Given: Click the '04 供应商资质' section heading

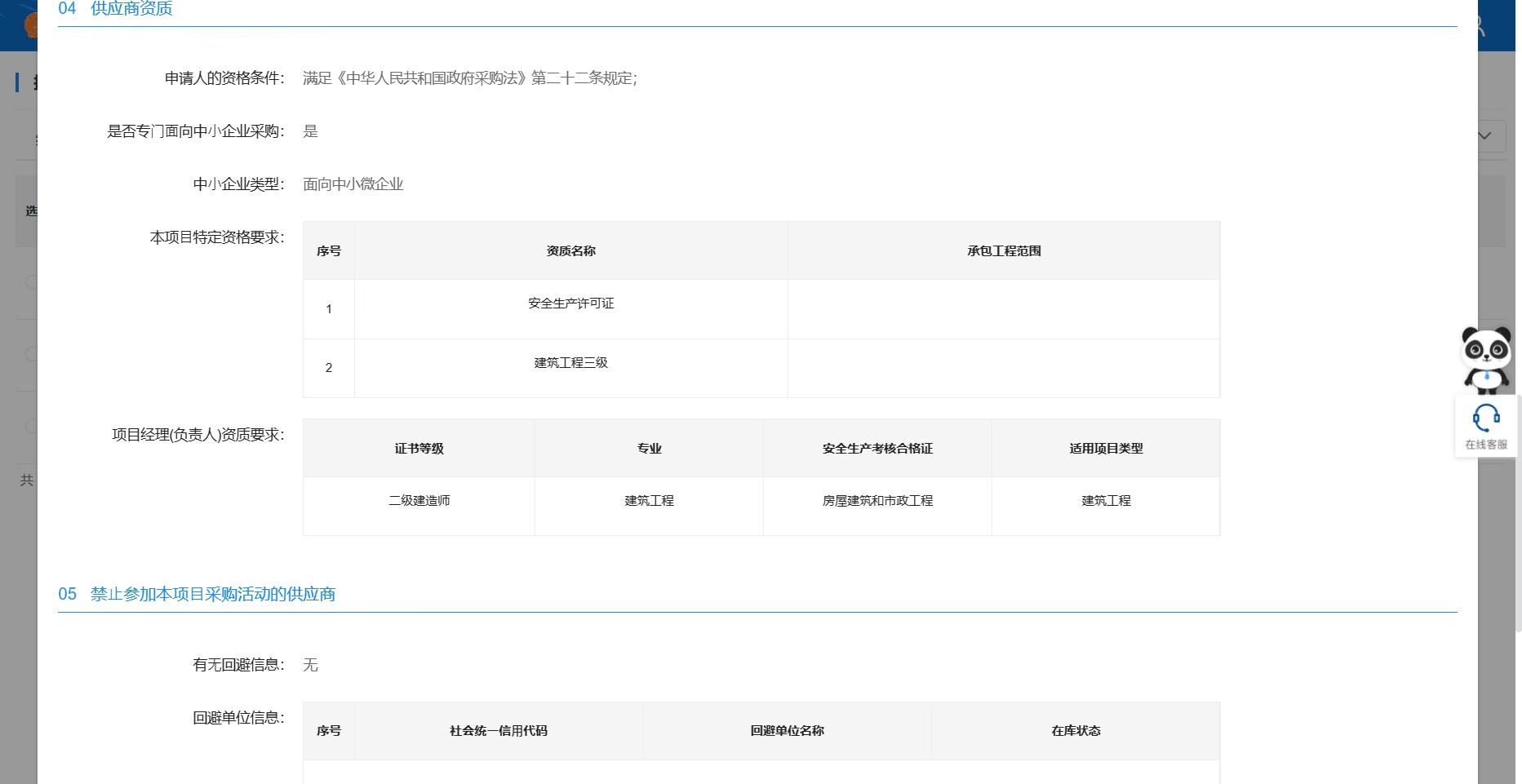Looking at the screenshot, I should [115, 9].
